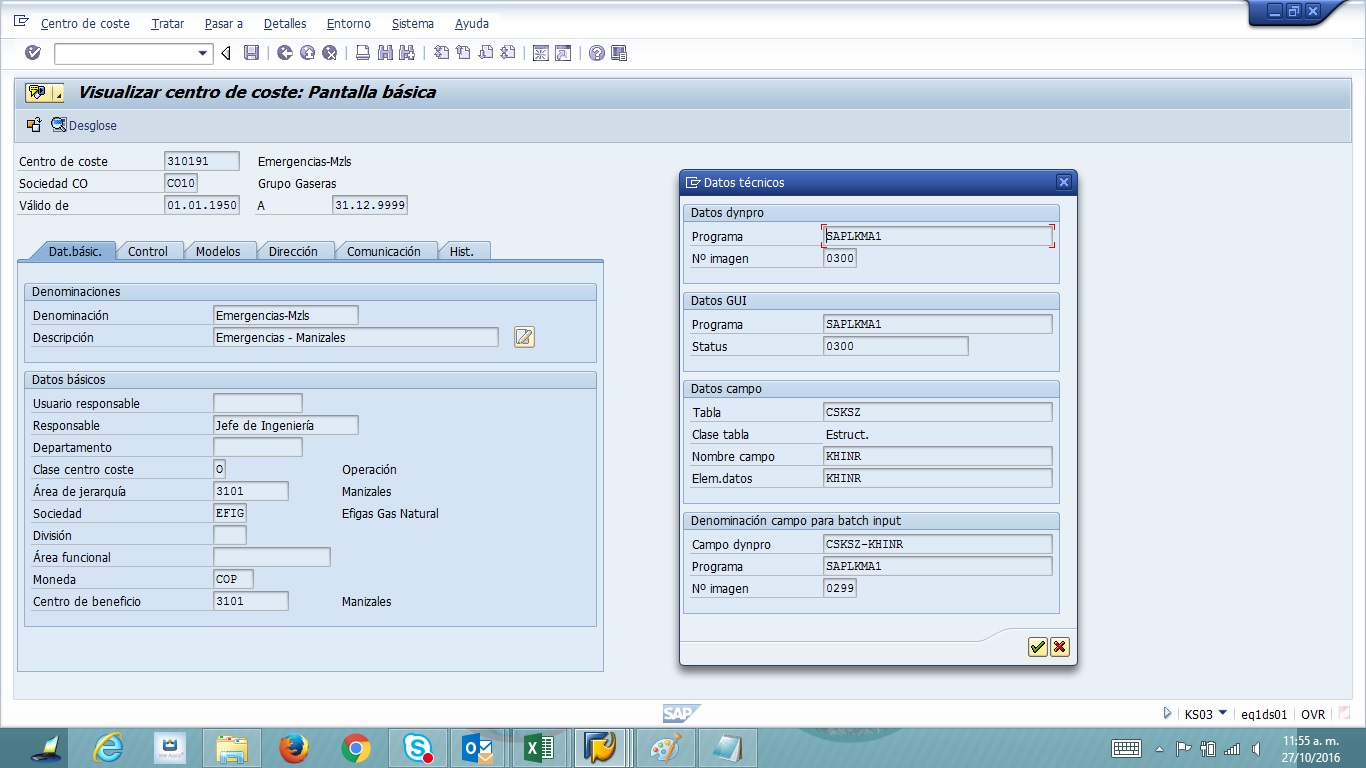Select the Find (binoculars) icon

pos(384,52)
